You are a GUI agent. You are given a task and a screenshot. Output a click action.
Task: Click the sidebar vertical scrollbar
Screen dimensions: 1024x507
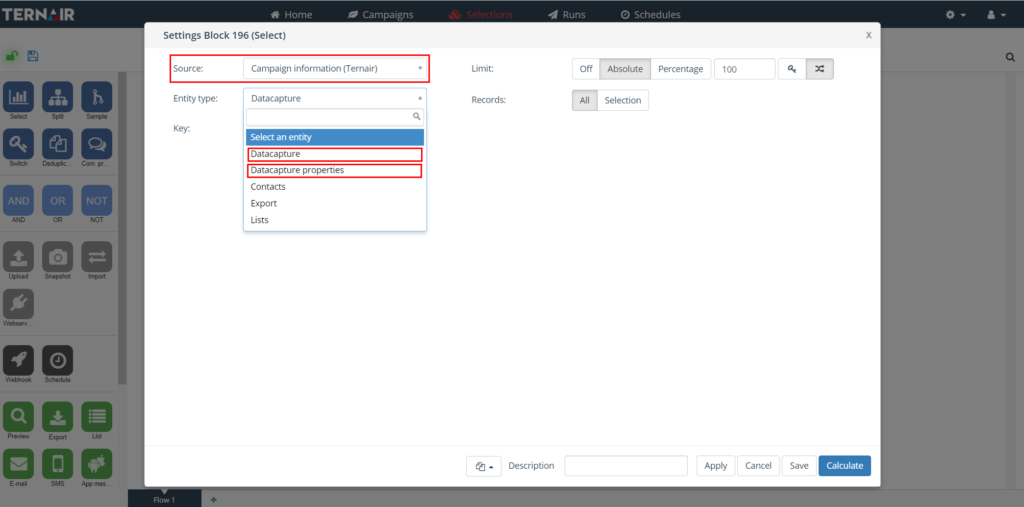tap(122, 229)
